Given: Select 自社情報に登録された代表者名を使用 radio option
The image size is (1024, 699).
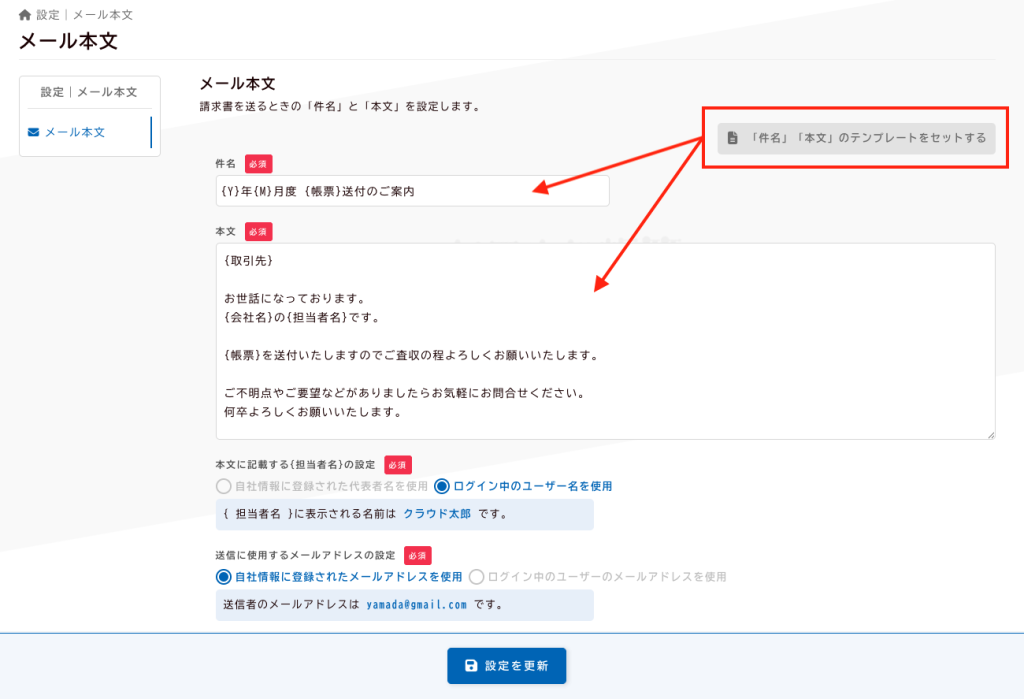Looking at the screenshot, I should [223, 487].
